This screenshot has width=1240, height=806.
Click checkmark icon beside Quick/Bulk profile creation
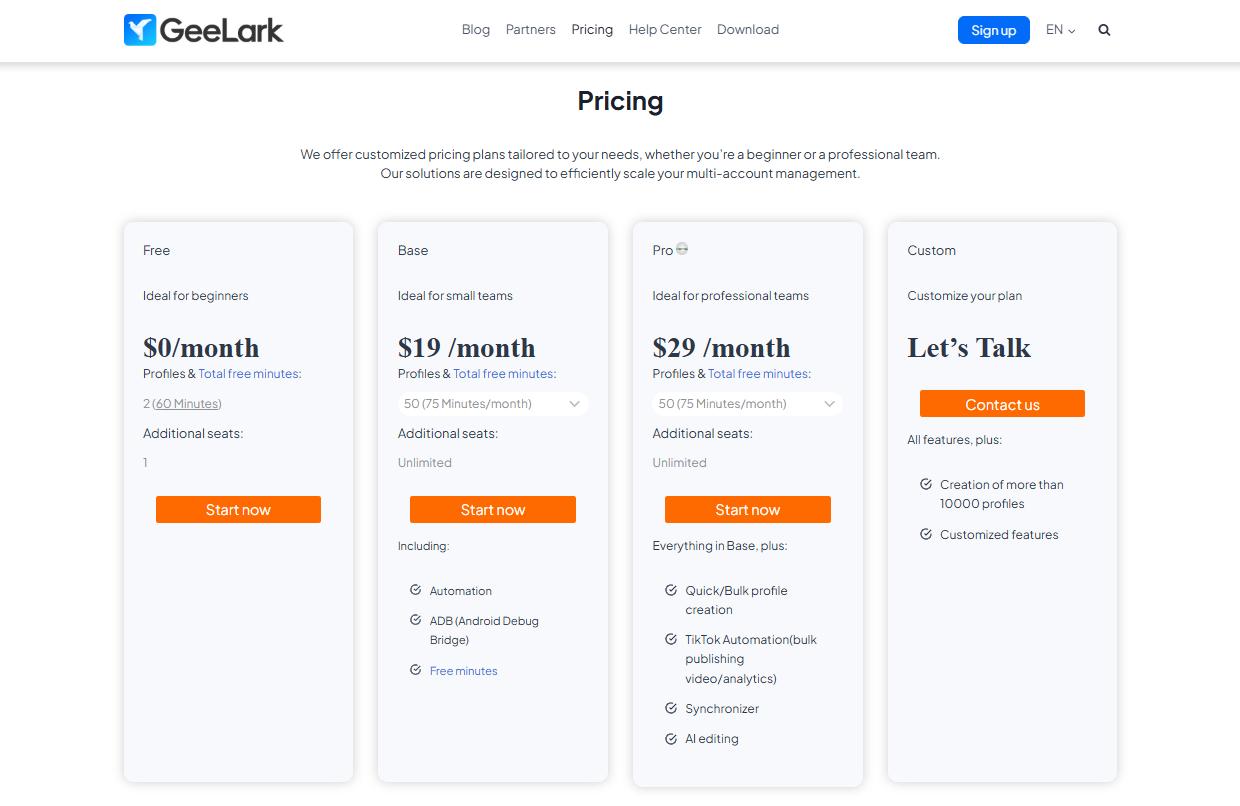(x=671, y=590)
